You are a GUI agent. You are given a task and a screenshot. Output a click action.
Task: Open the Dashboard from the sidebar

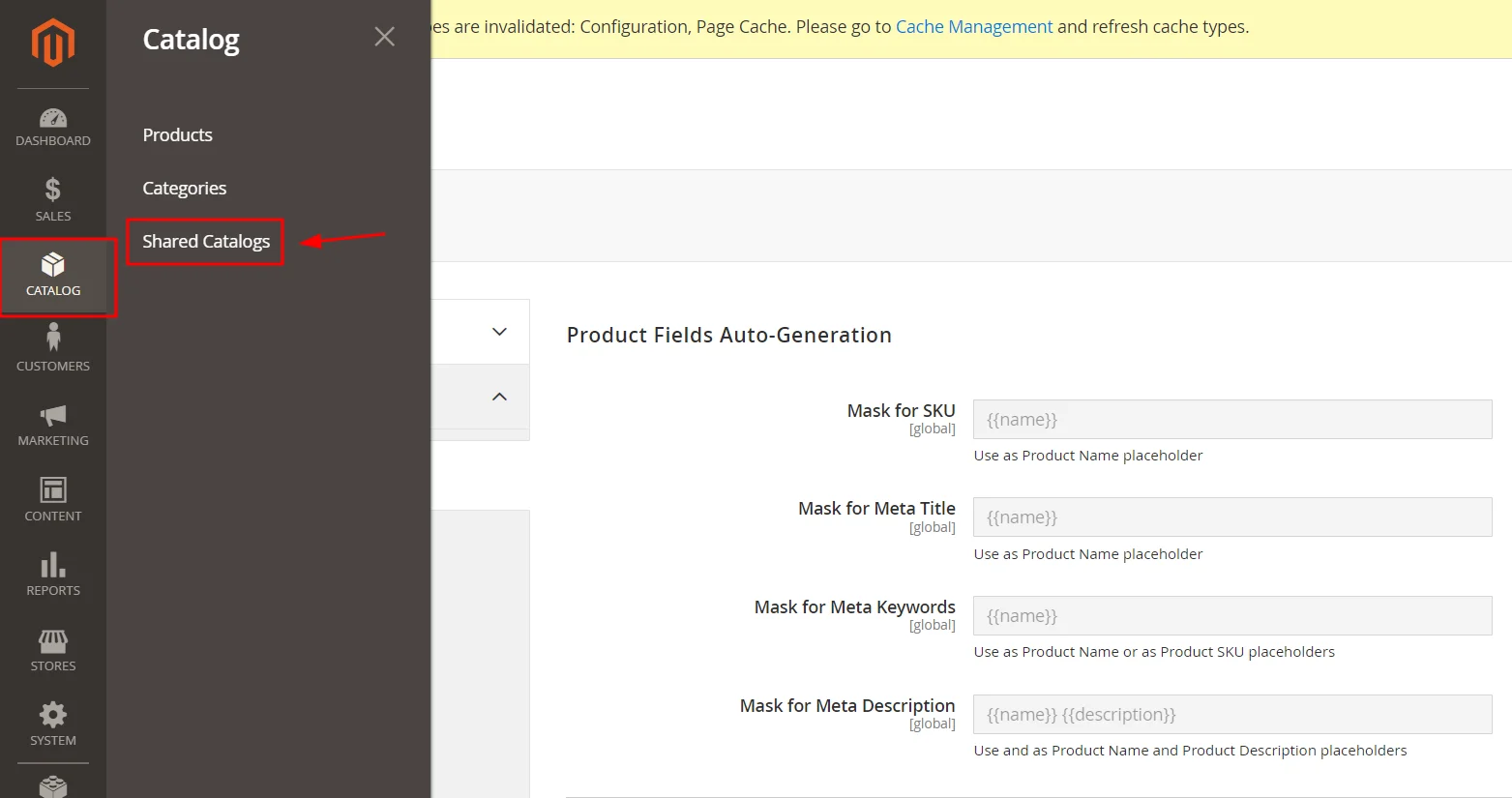[52, 128]
